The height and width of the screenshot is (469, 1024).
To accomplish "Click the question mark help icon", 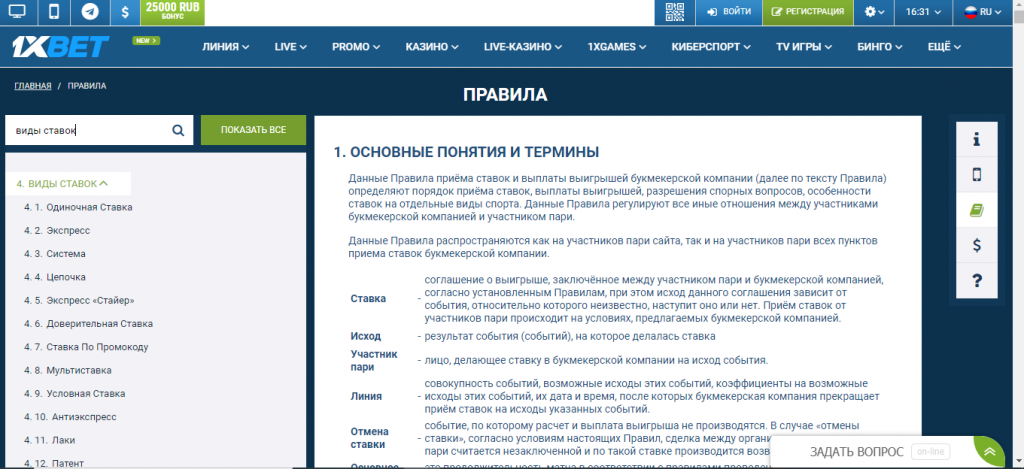I will point(977,281).
